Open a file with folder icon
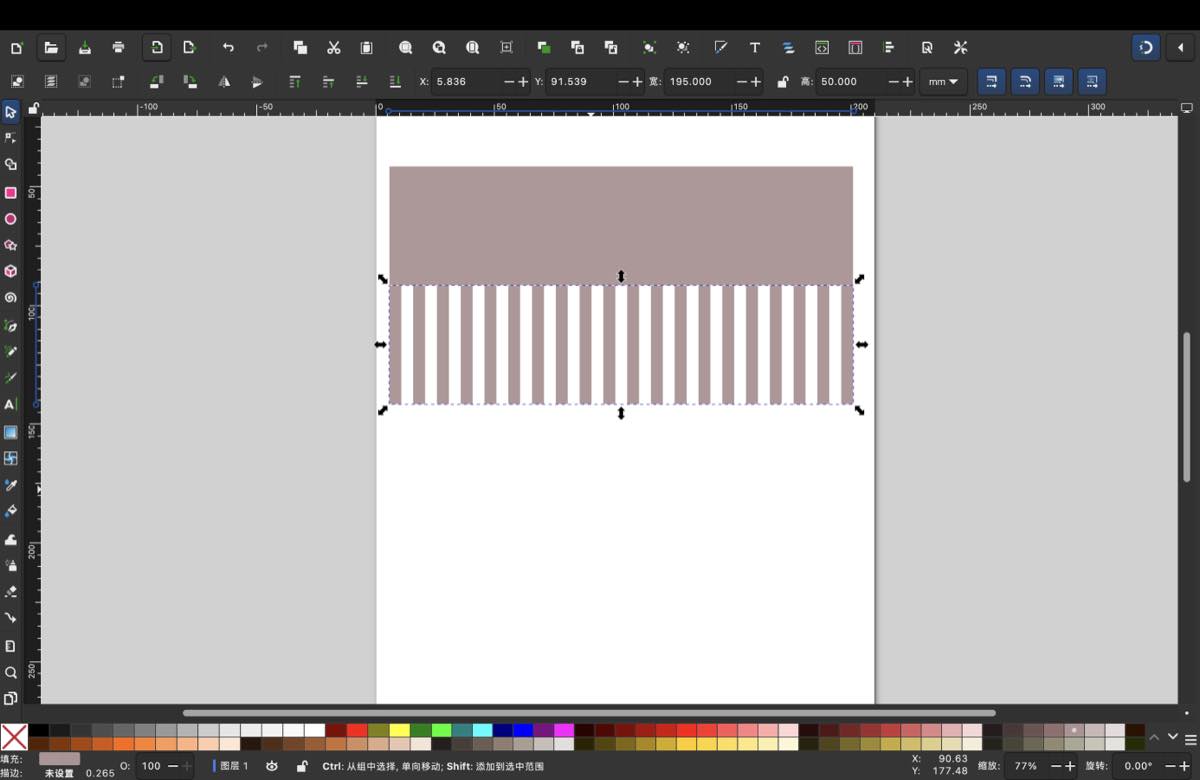Image resolution: width=1200 pixels, height=780 pixels. pyautogui.click(x=51, y=47)
